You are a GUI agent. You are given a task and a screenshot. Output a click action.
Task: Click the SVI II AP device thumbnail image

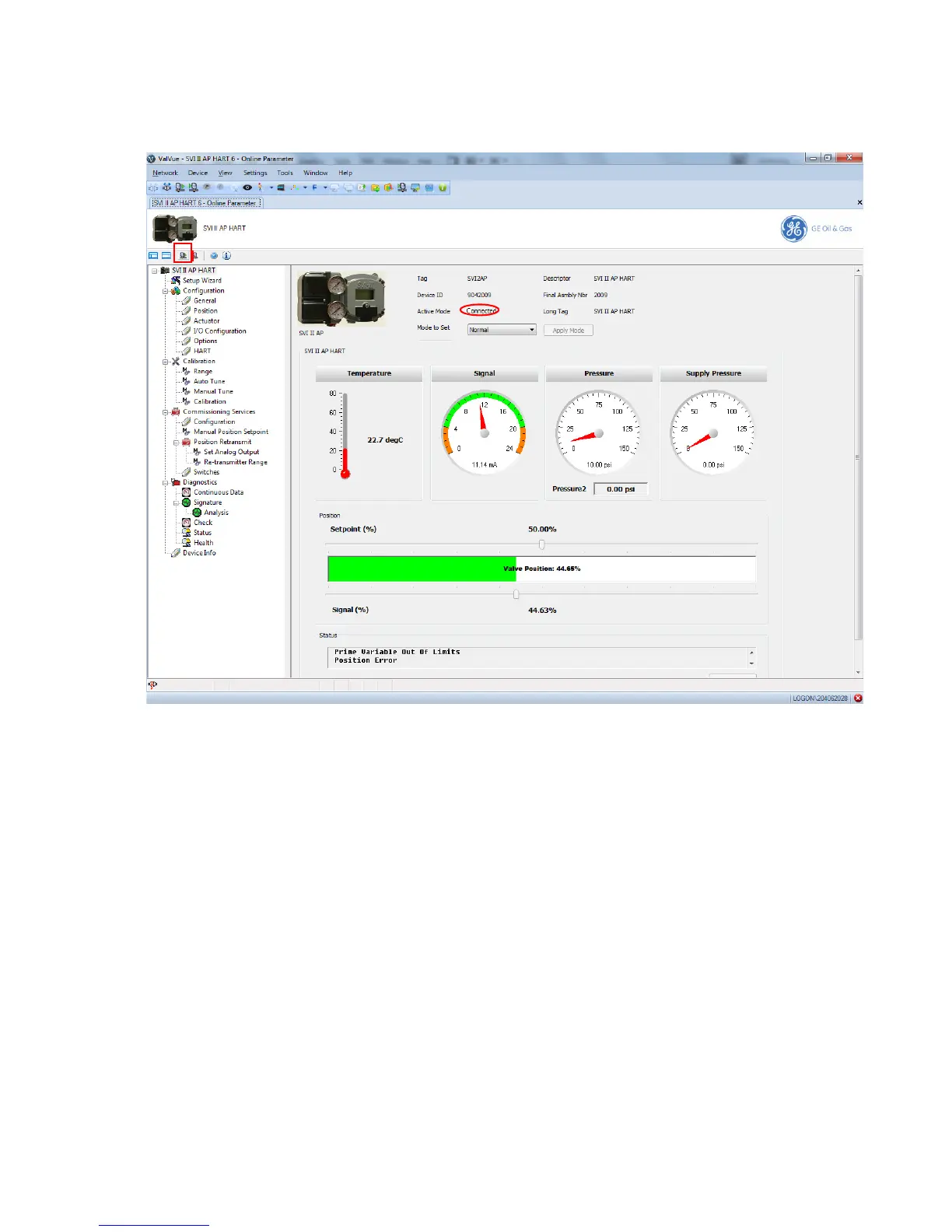341,299
